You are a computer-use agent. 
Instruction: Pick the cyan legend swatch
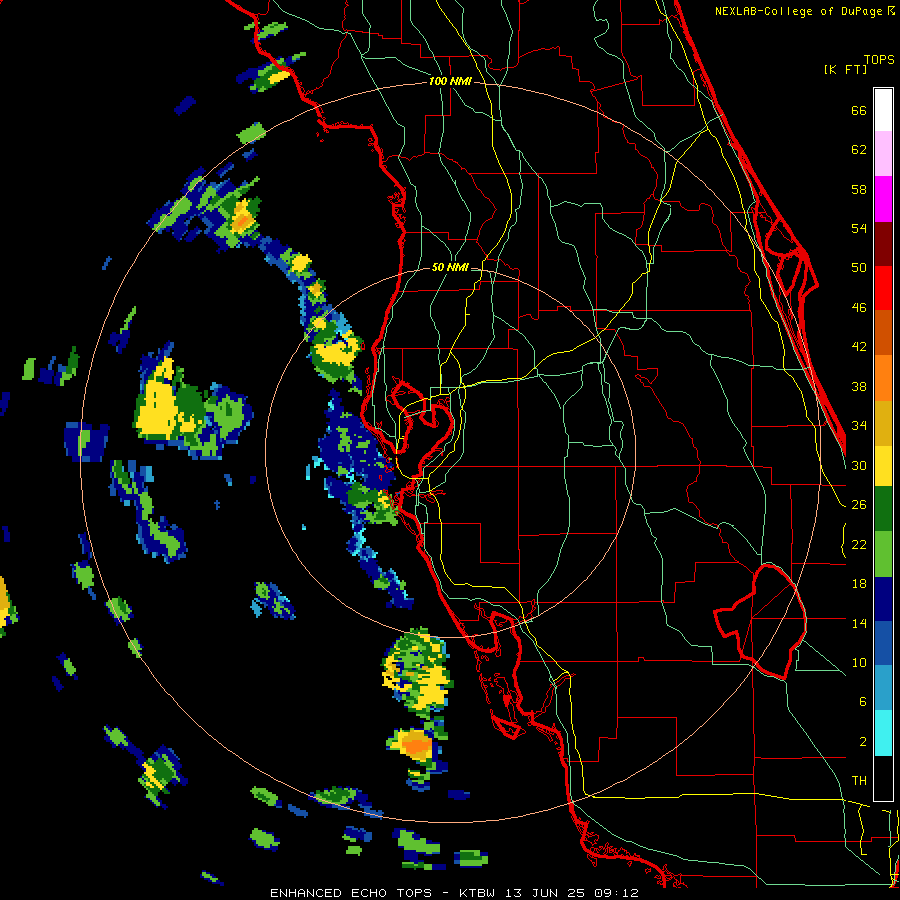[x=883, y=734]
